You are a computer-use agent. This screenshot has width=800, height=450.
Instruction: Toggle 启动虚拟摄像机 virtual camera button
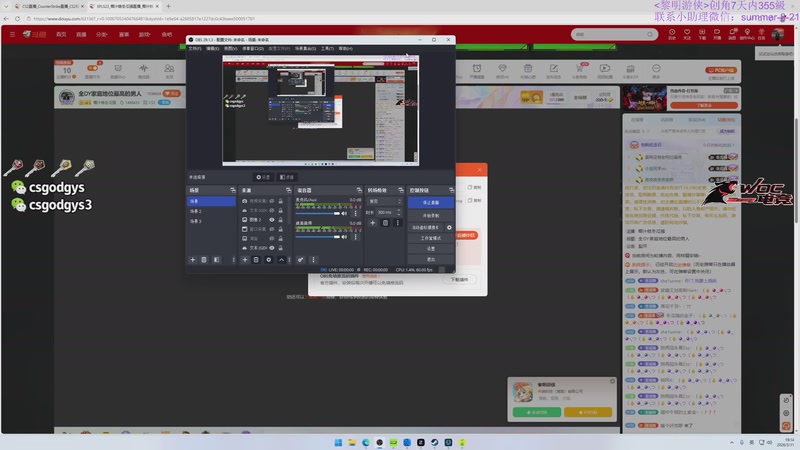pos(426,228)
